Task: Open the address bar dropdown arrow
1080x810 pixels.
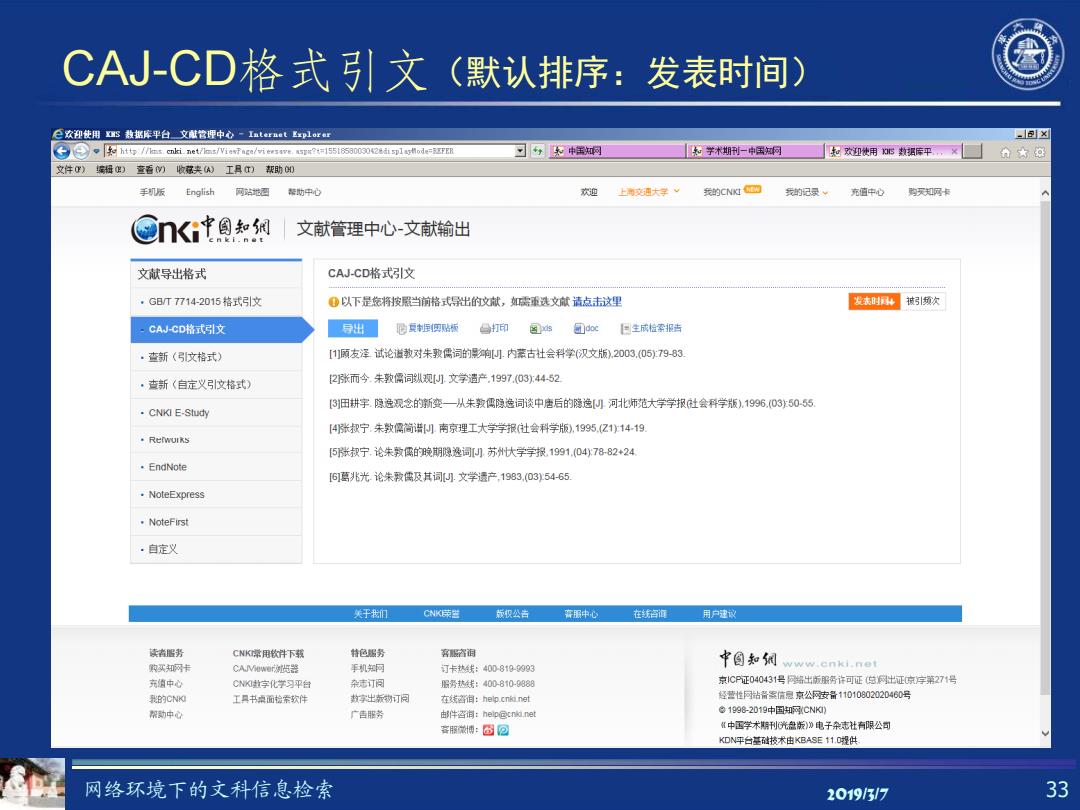Action: point(521,151)
